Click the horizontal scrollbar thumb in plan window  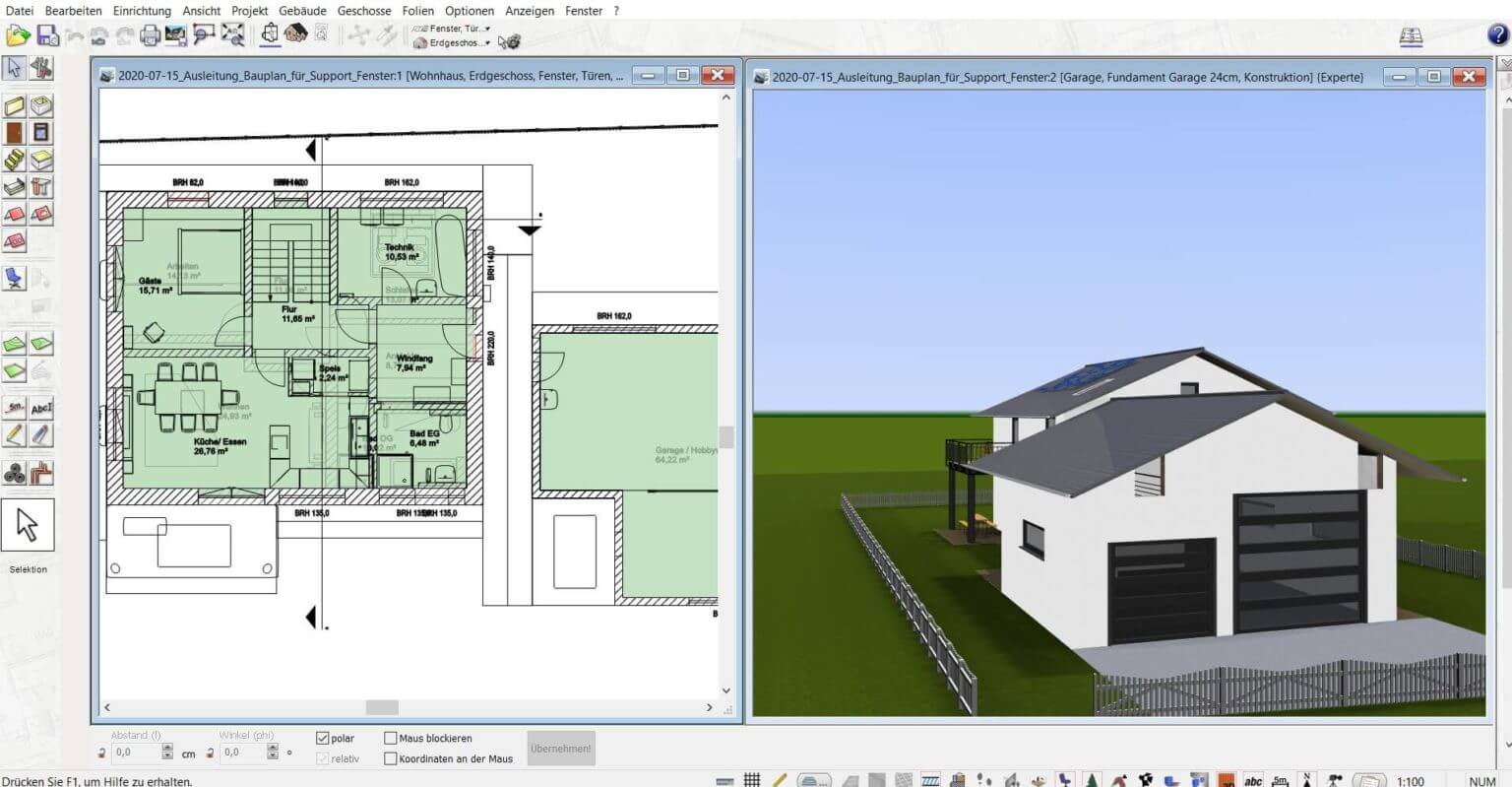[382, 707]
